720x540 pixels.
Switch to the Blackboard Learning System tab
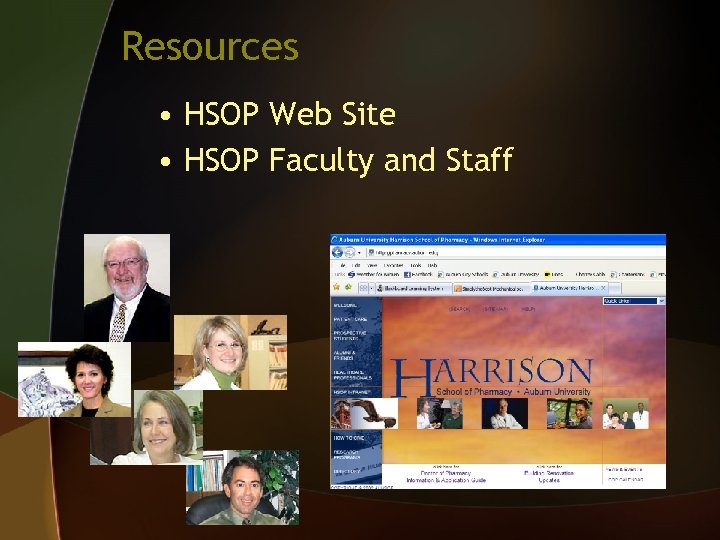pos(413,288)
